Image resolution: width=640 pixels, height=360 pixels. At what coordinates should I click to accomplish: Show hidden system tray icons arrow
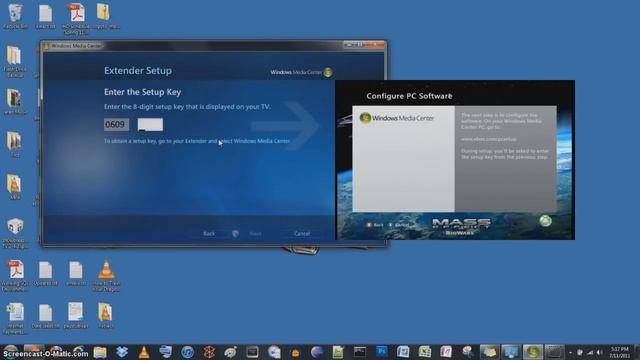point(570,352)
